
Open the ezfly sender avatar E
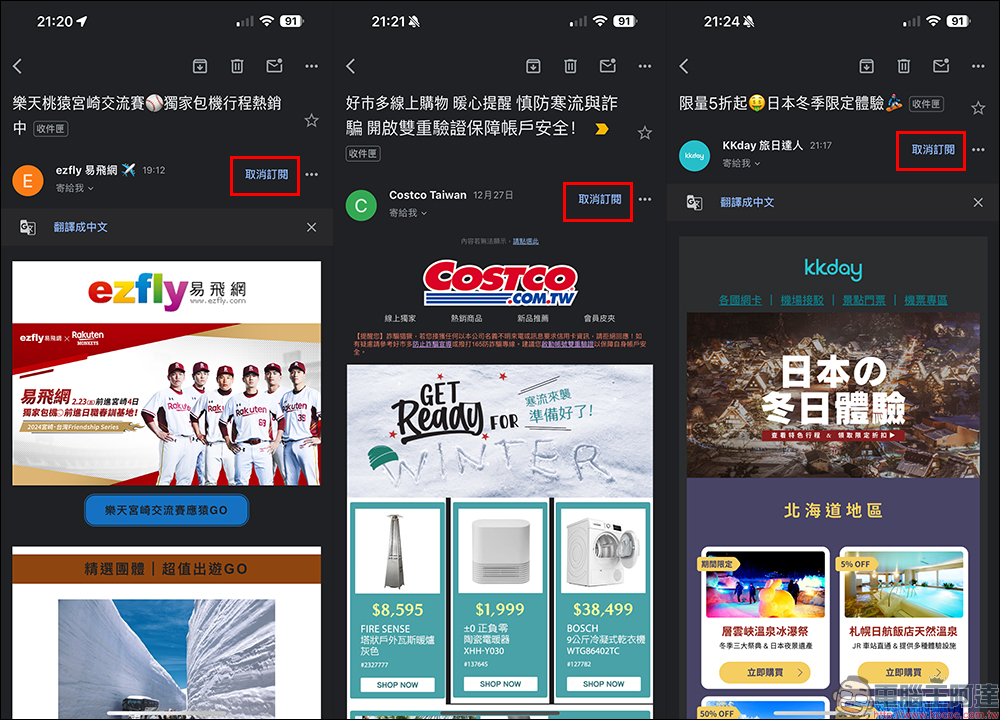[x=28, y=180]
